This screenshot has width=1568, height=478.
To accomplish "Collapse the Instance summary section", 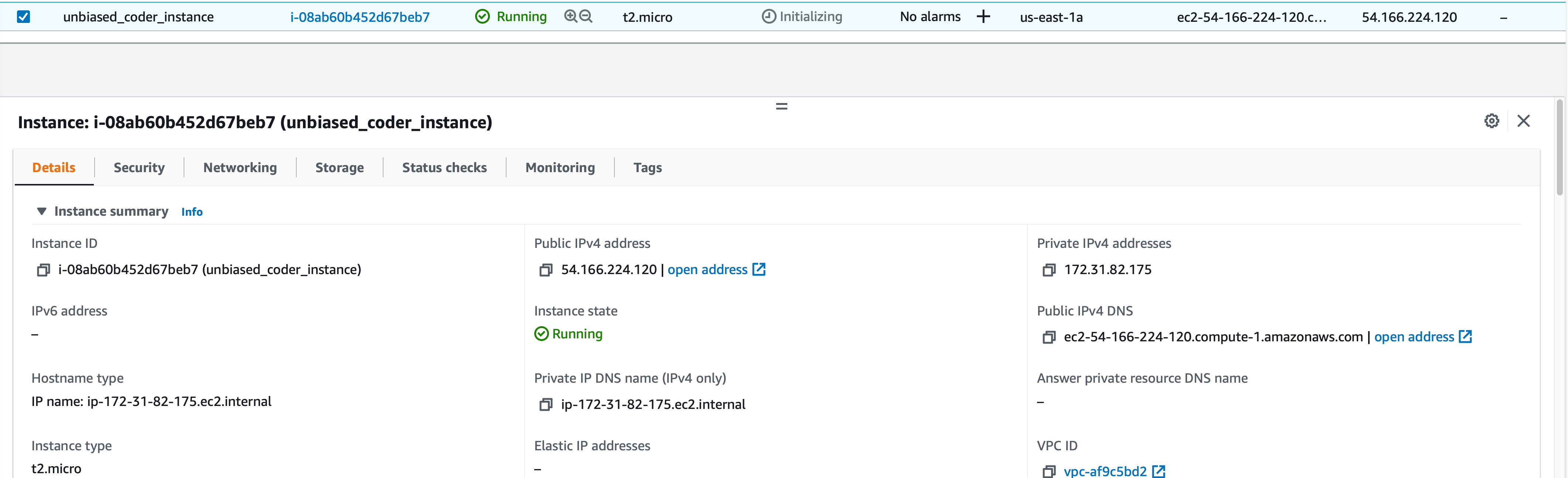I will tap(41, 211).
